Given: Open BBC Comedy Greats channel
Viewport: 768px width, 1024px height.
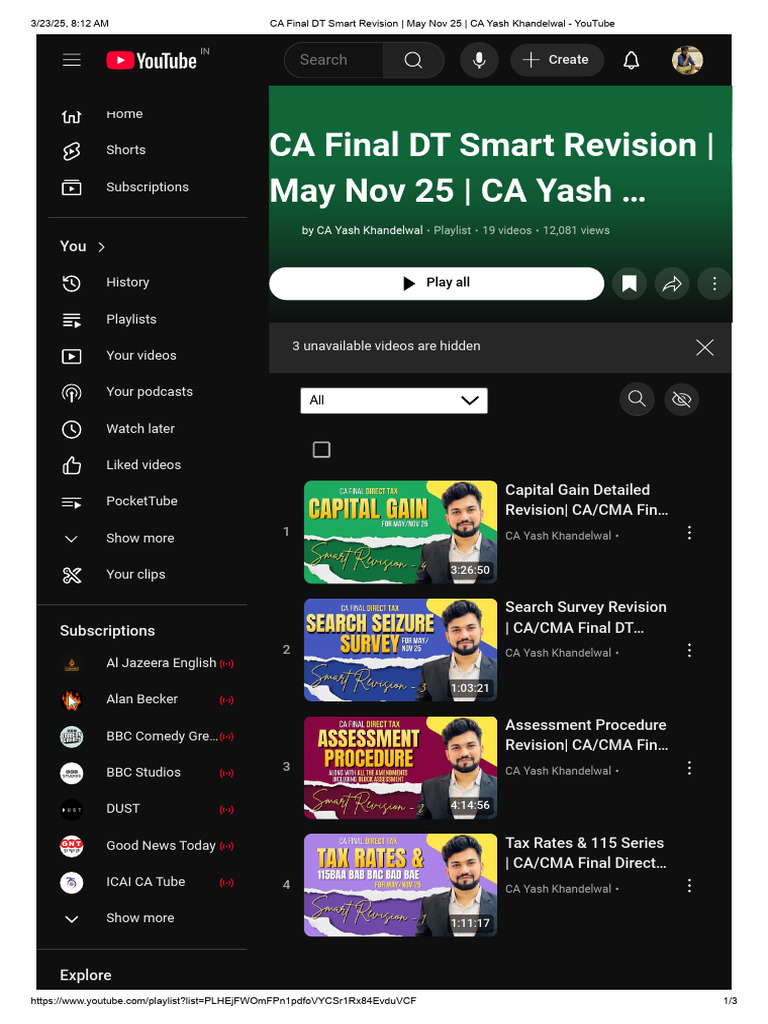Looking at the screenshot, I should (x=148, y=737).
